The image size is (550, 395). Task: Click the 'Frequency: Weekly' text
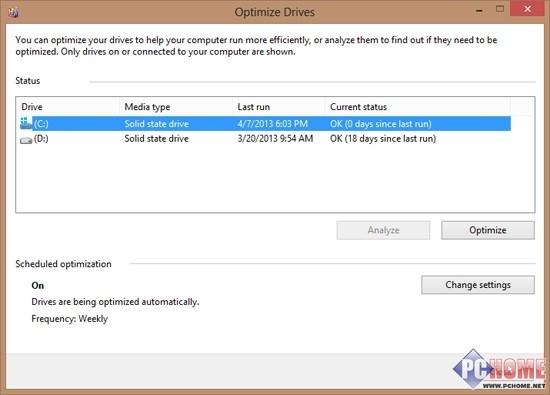click(69, 319)
